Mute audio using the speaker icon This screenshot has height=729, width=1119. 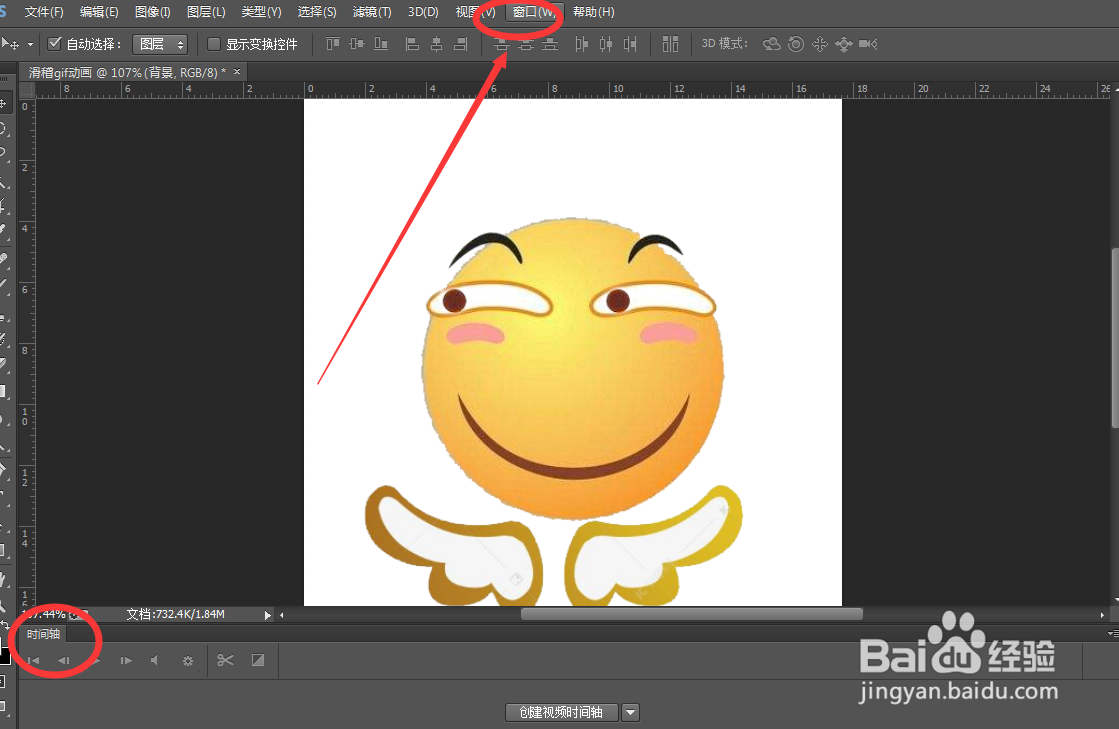tap(155, 660)
